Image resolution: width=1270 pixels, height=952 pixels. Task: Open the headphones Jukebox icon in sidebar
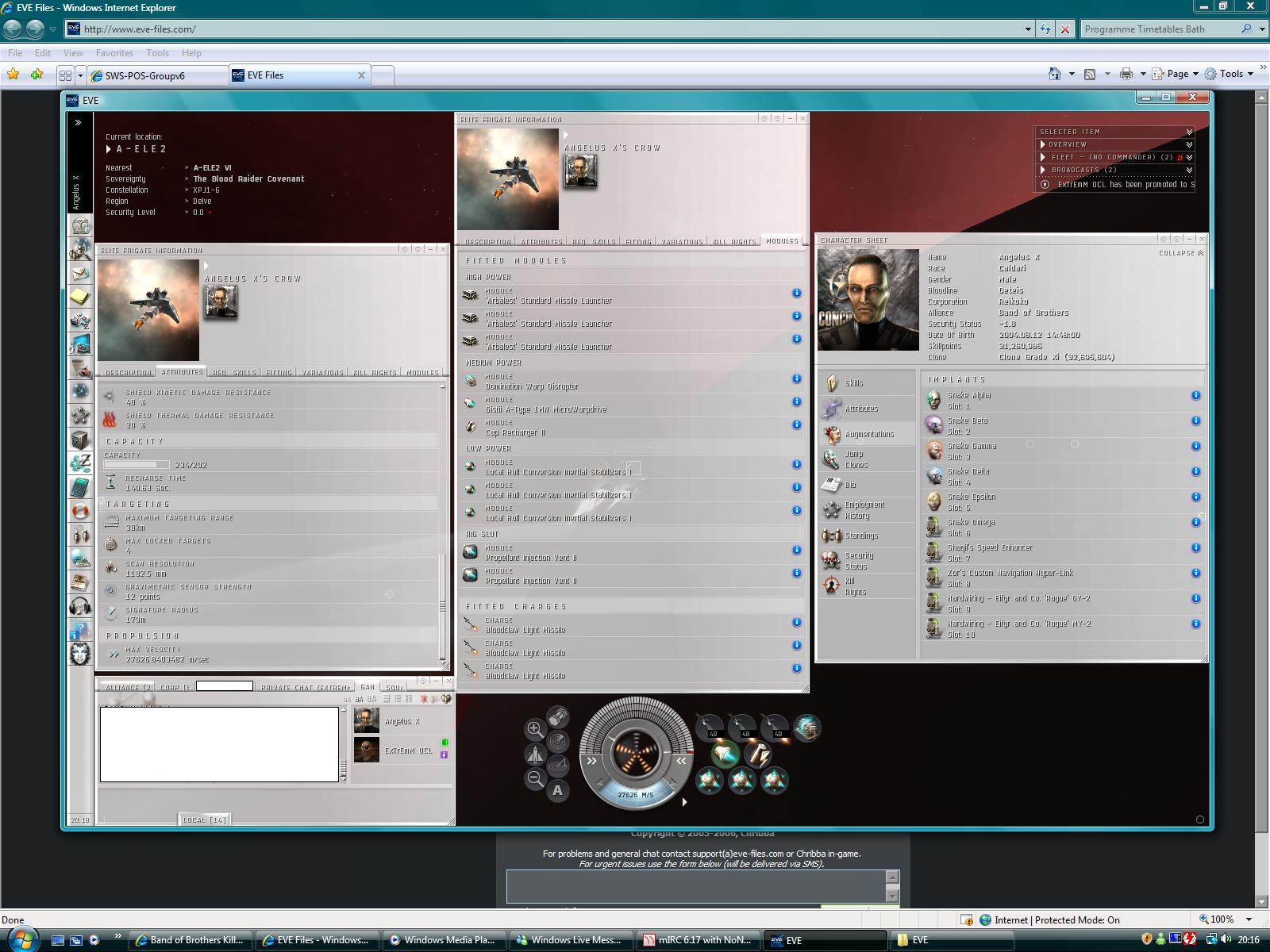[80, 607]
